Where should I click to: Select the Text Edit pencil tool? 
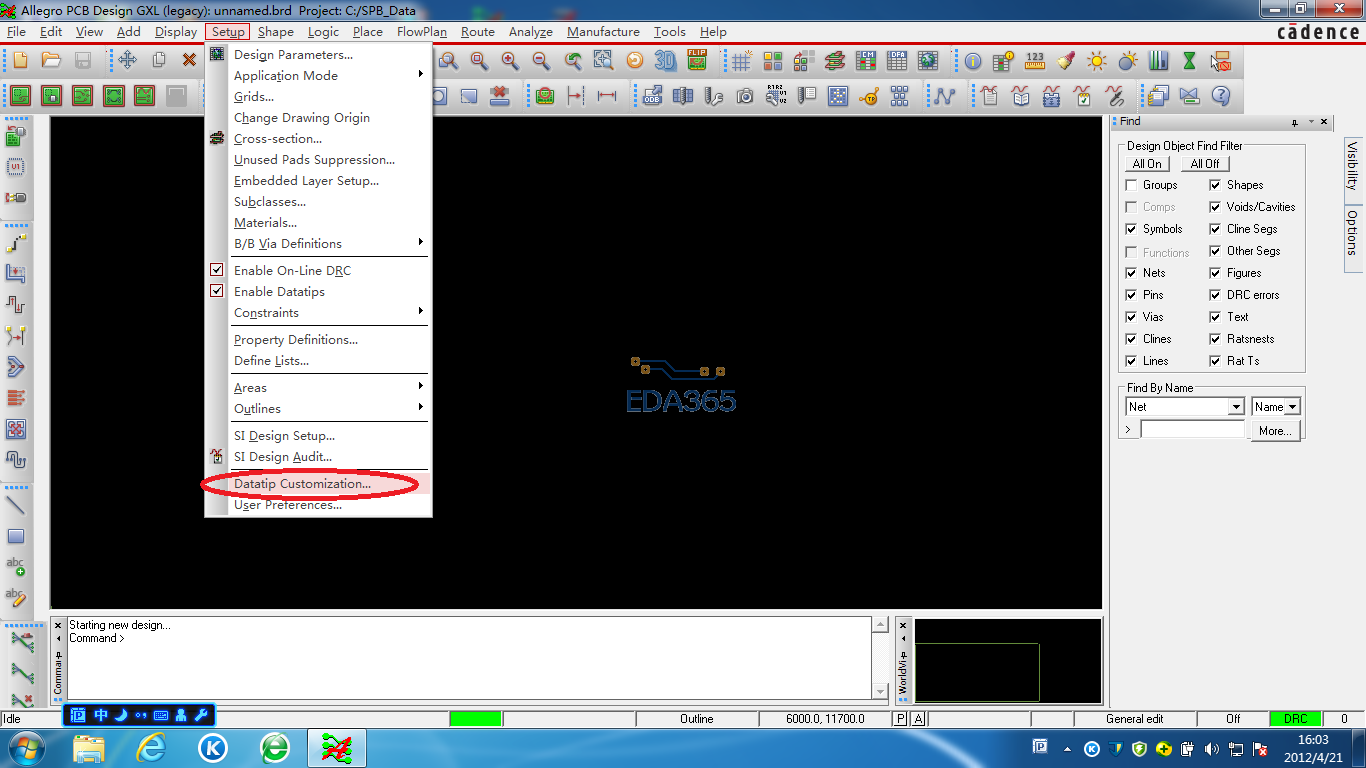pos(16,598)
